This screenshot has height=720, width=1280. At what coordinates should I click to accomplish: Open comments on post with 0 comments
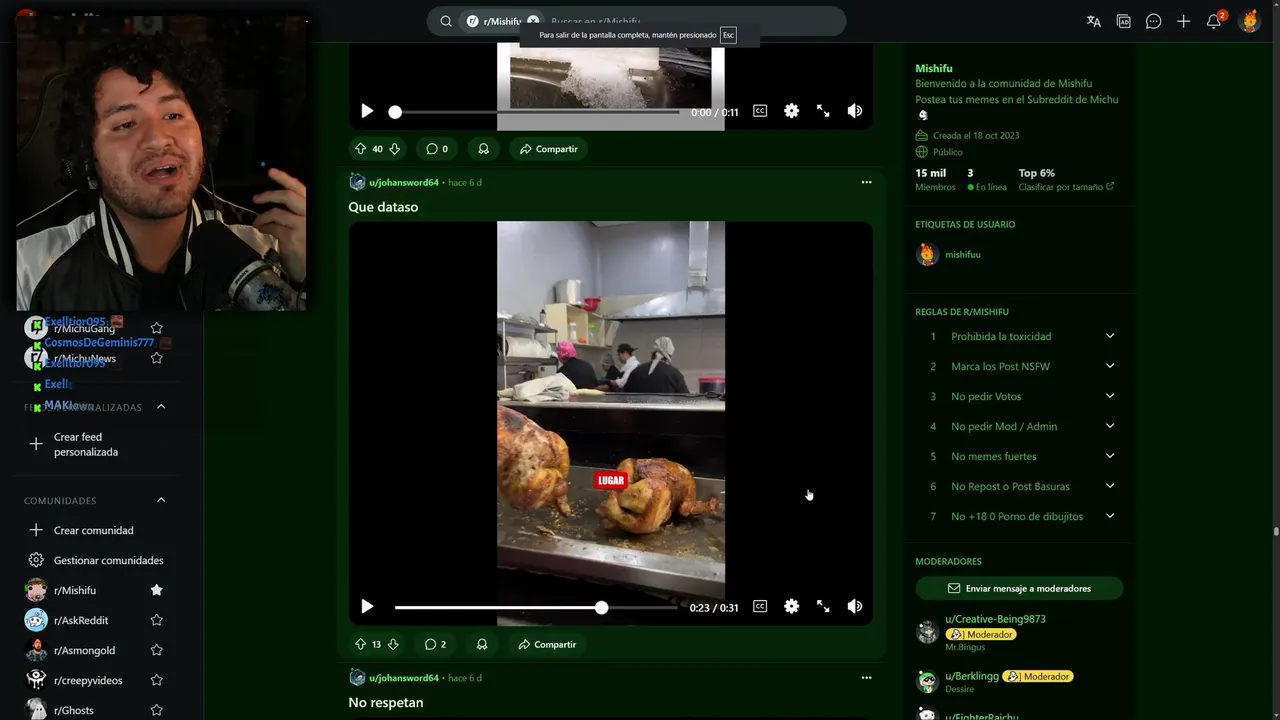pyautogui.click(x=437, y=148)
